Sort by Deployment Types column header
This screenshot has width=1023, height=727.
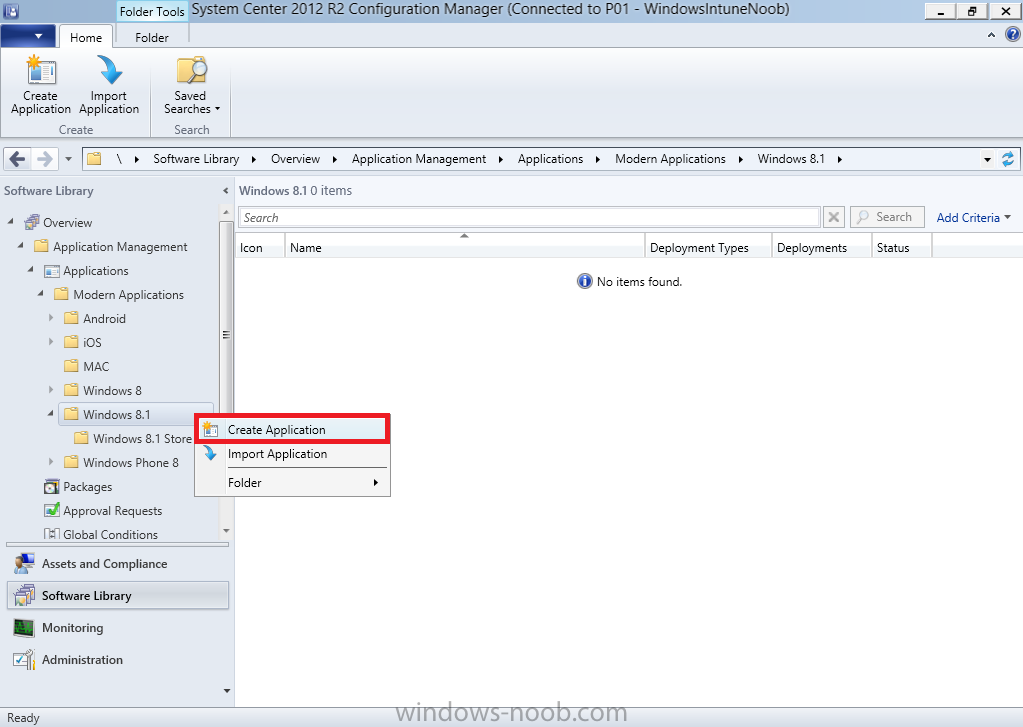click(x=708, y=247)
